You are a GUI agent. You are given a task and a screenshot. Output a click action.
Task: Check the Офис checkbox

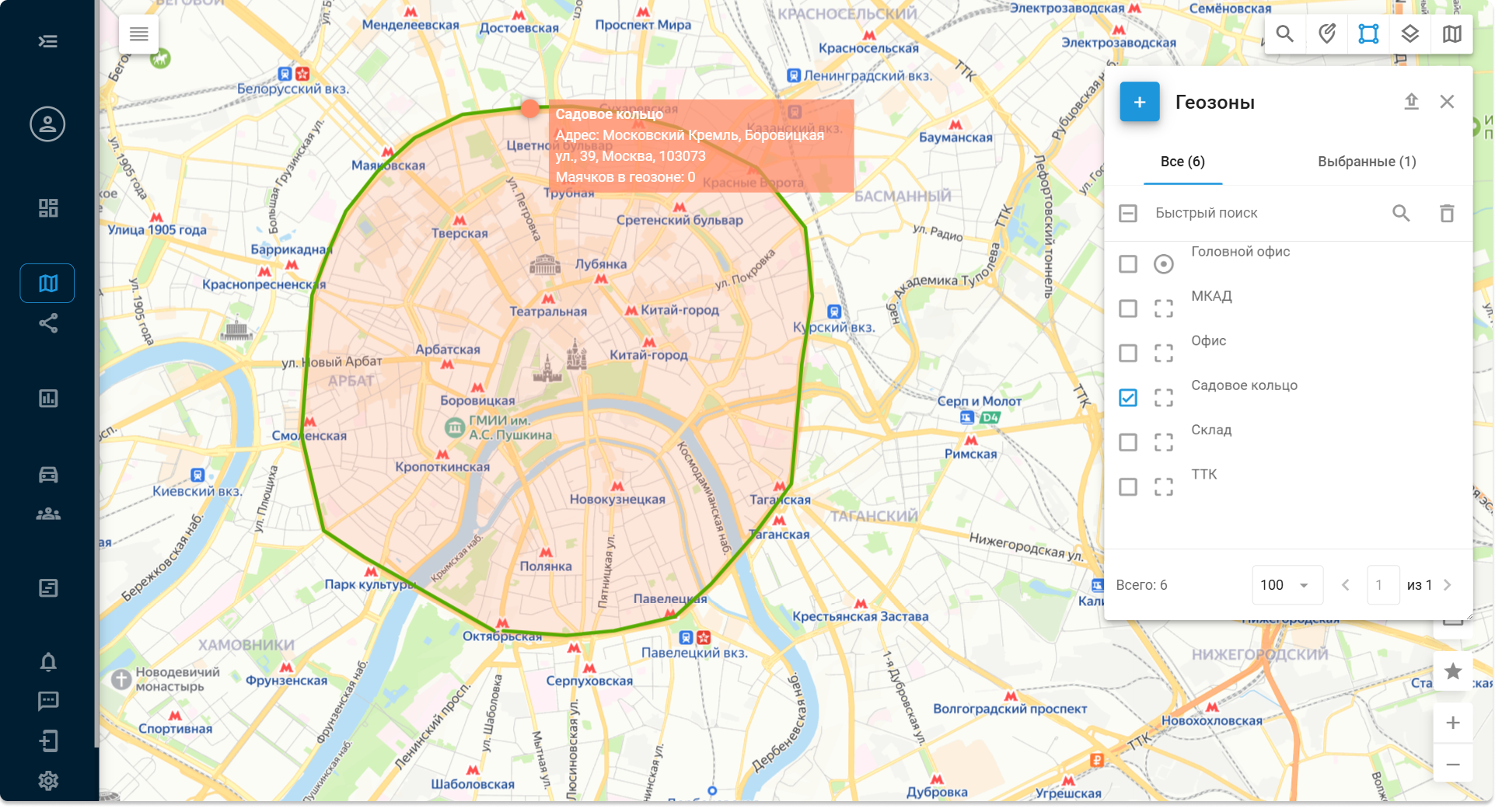[1128, 353]
